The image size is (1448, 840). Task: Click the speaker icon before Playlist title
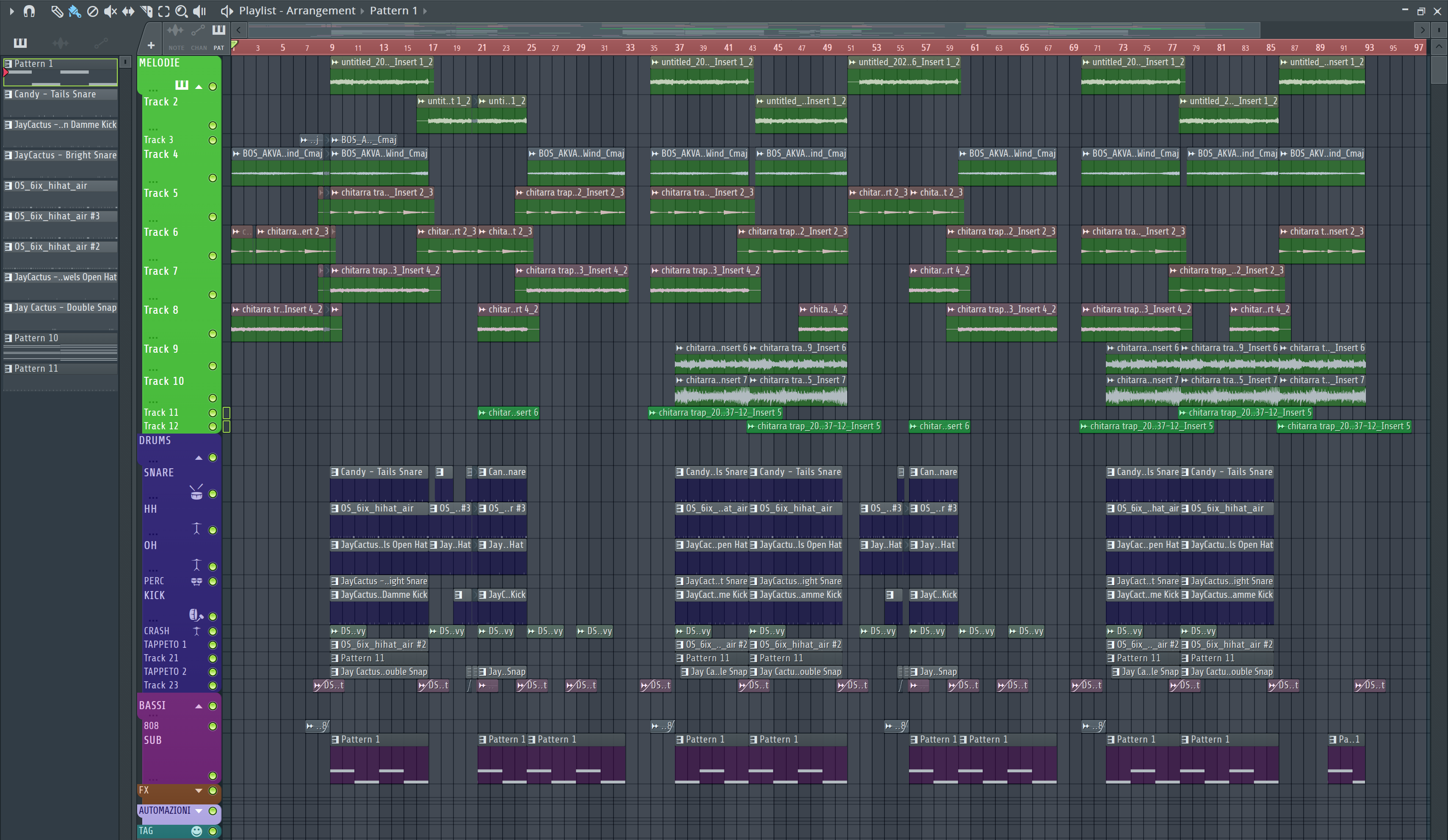coord(227,11)
